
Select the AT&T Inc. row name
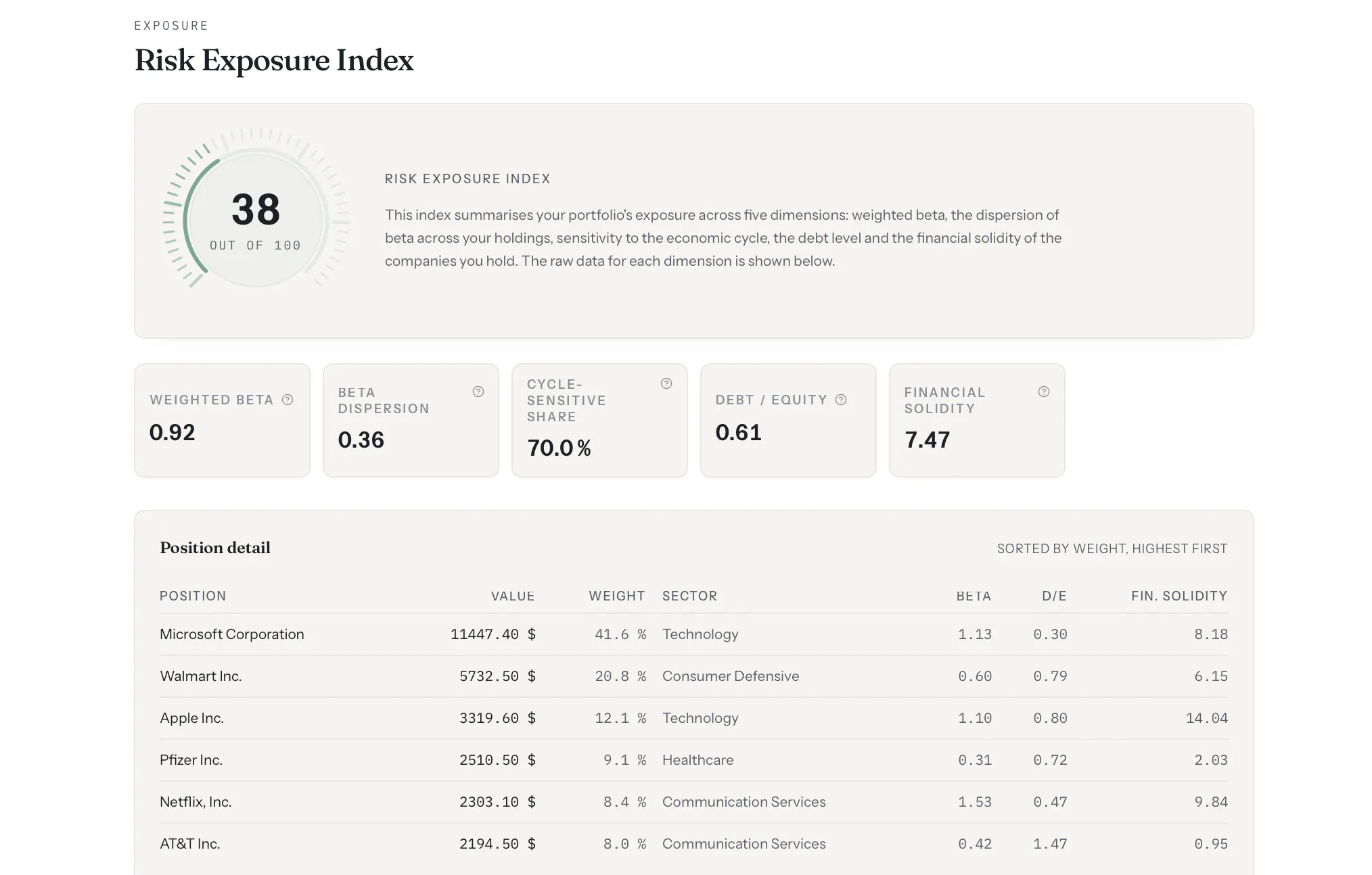tap(190, 844)
